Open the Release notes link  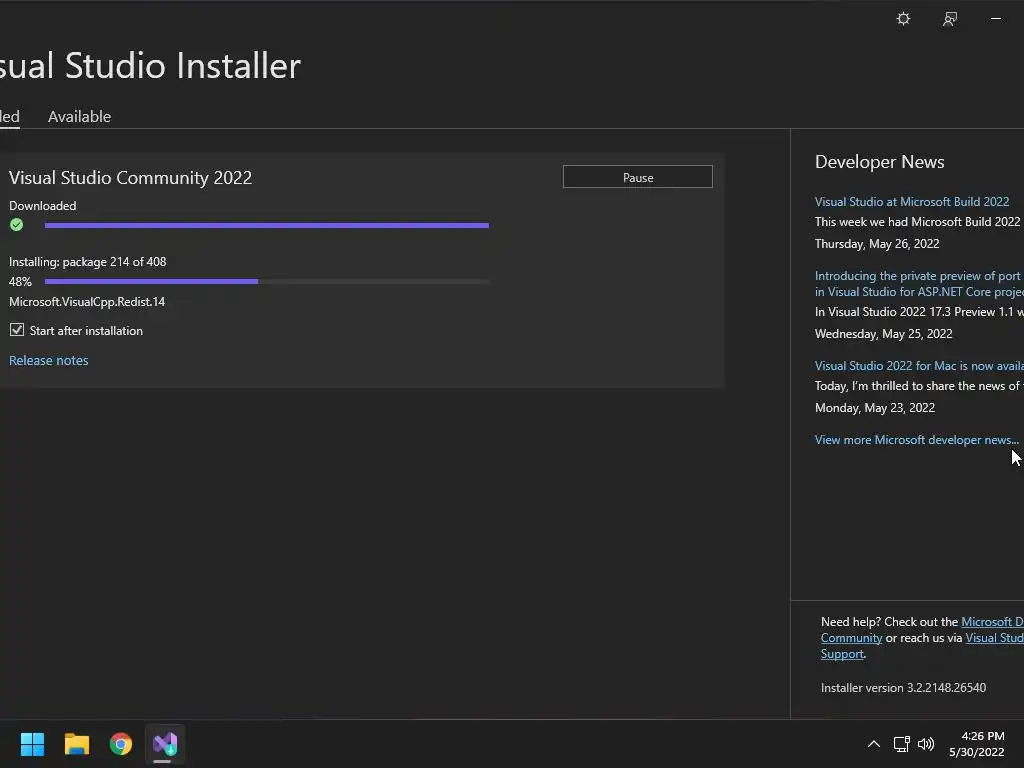[x=48, y=360]
